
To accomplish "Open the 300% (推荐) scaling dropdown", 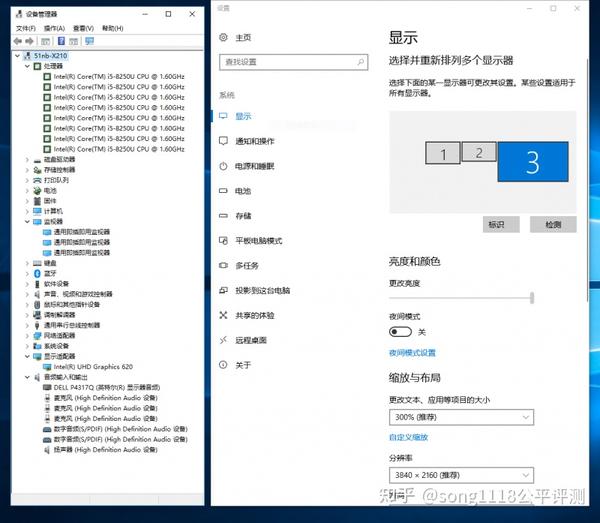I will point(461,417).
